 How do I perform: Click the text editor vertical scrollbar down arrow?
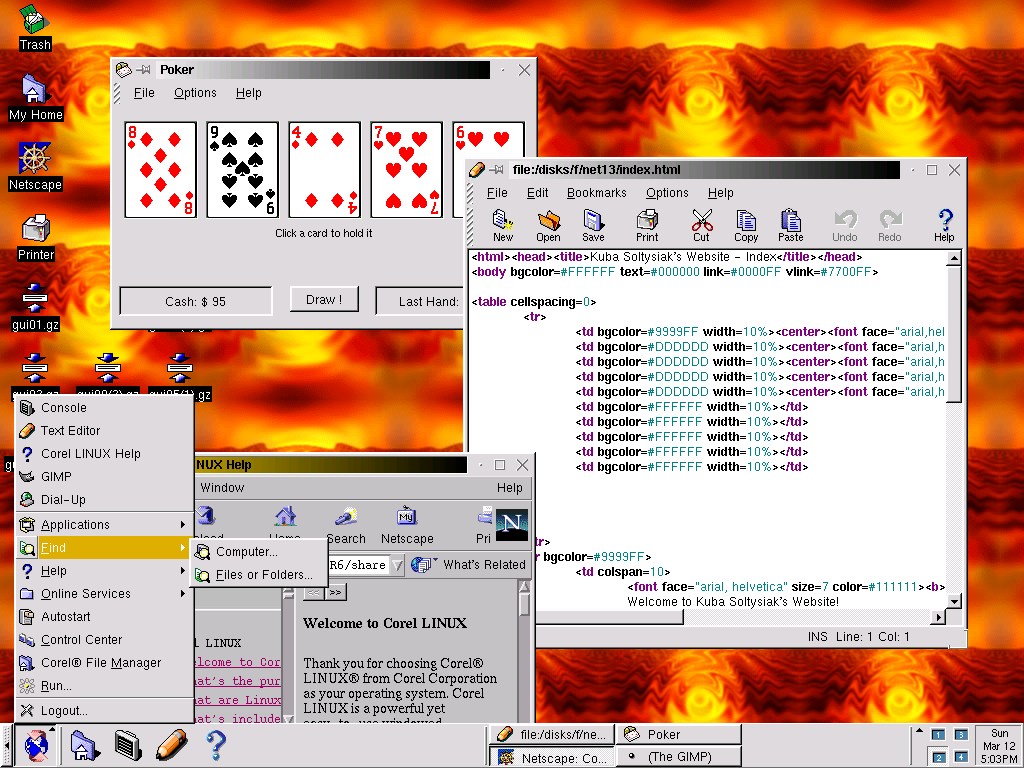coord(954,601)
